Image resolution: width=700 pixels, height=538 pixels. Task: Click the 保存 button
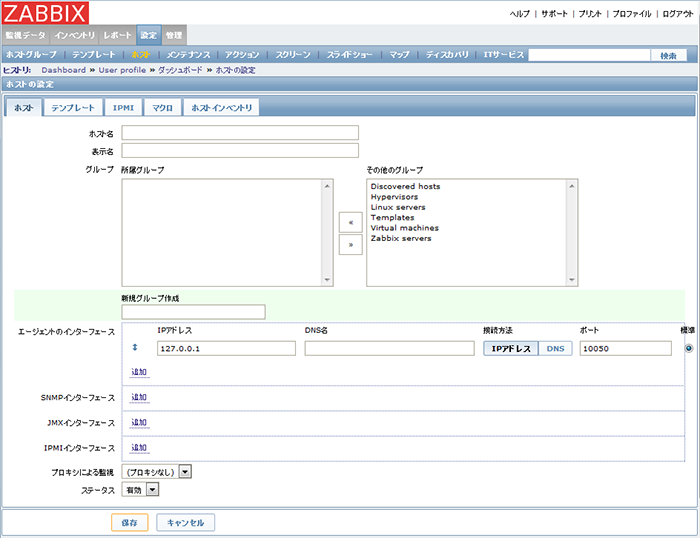[x=129, y=522]
